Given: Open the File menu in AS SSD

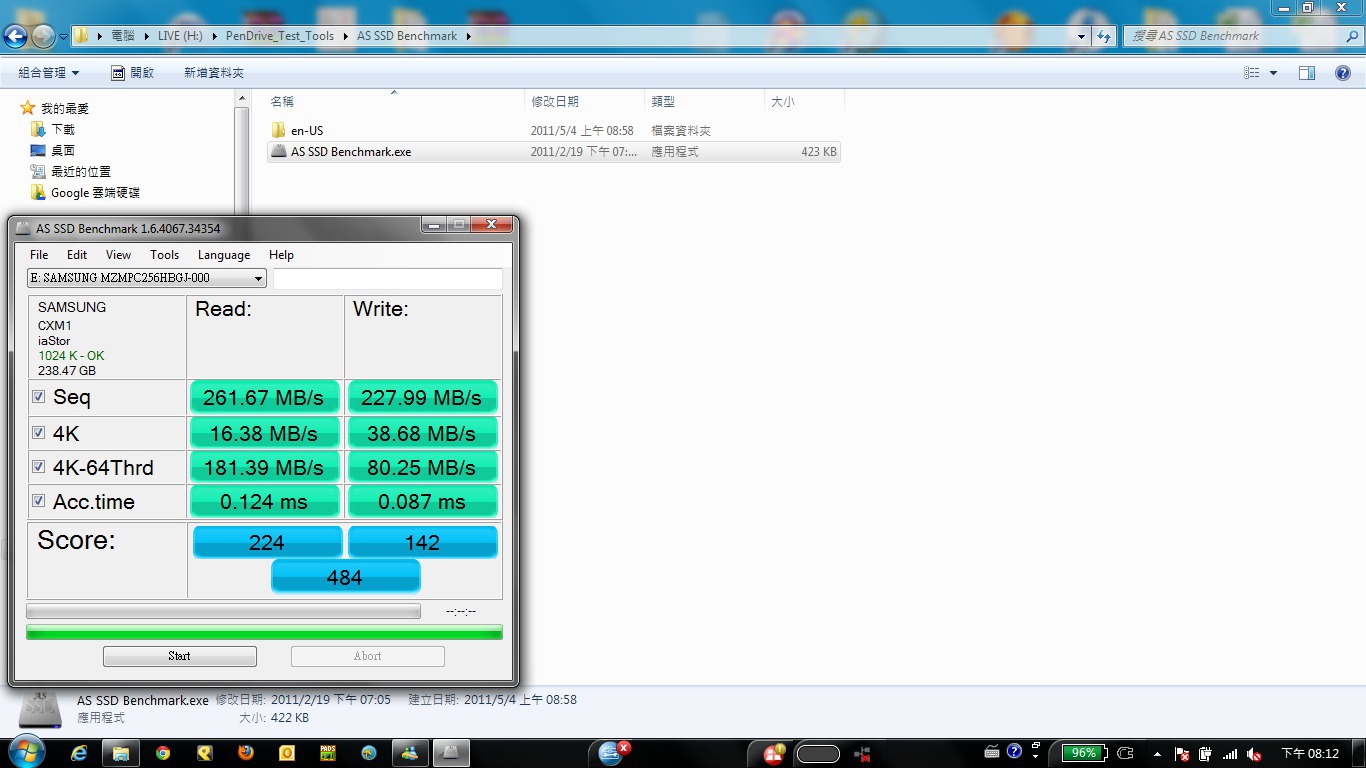Looking at the screenshot, I should pos(39,255).
